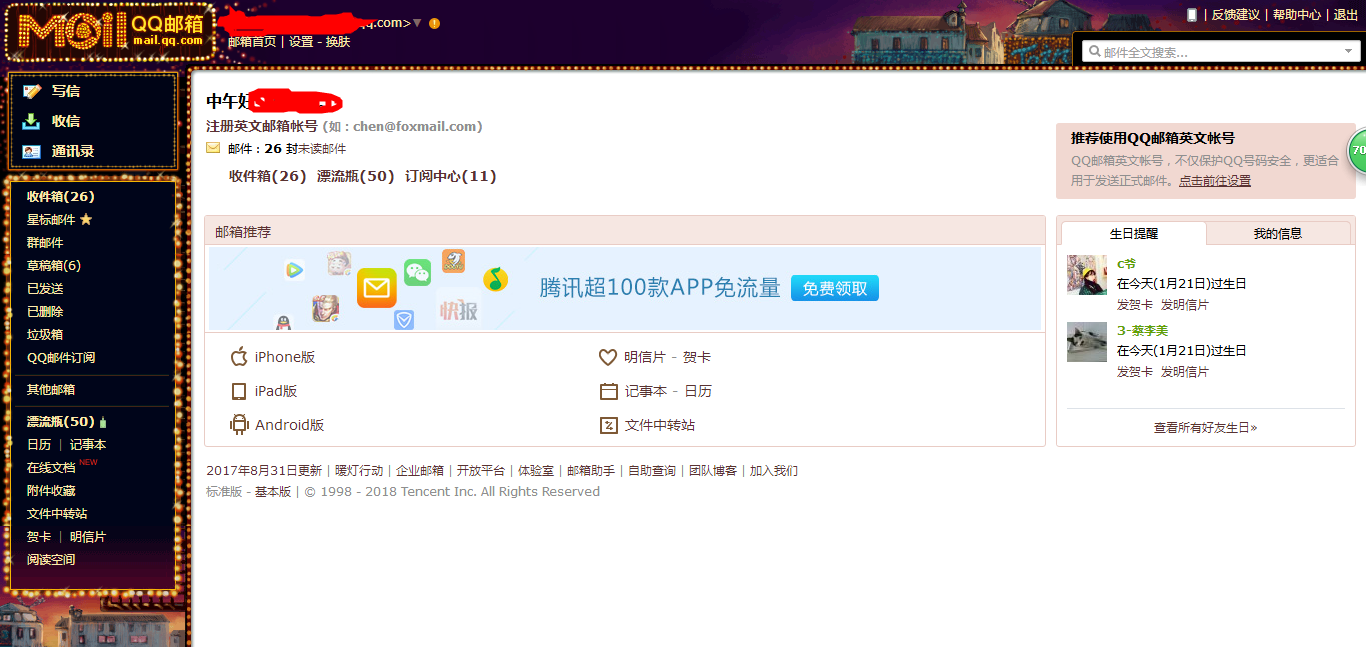Viewport: 1366px width, 647px height.
Task: Click 团队博客 footer link
Action: (x=713, y=471)
